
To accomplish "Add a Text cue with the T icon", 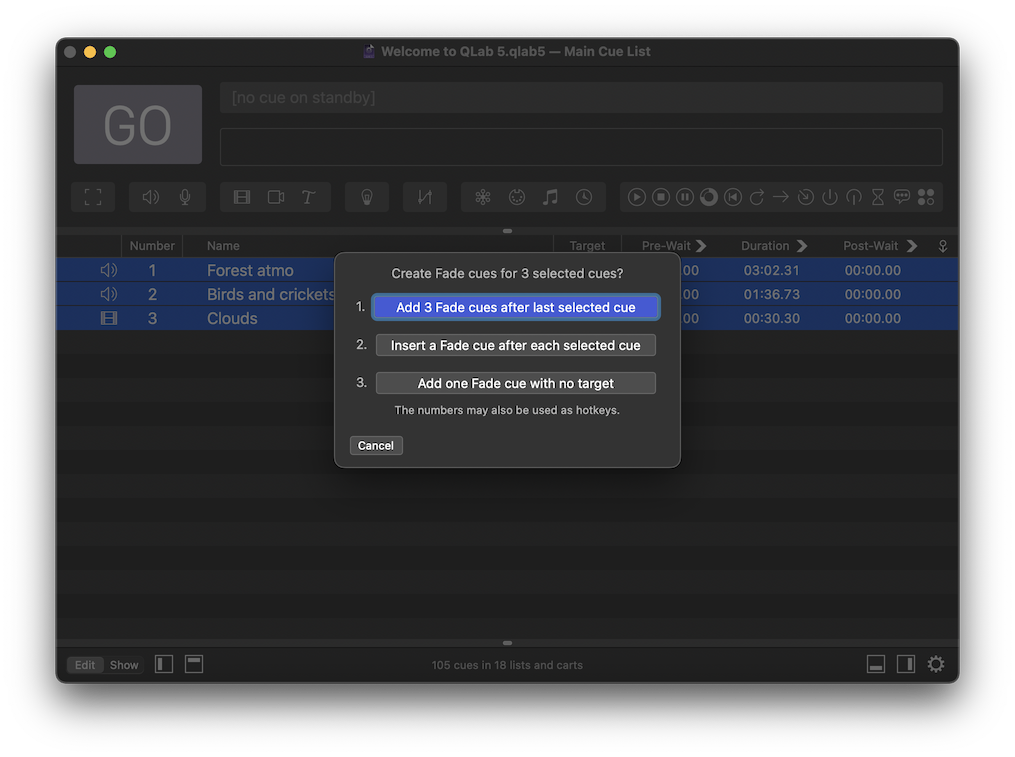I will 307,197.
